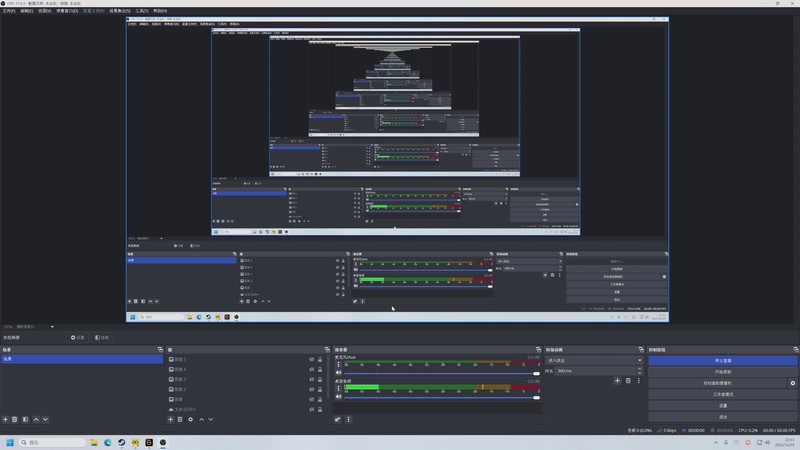Open 设置 settings in the Controls panel

pyautogui.click(x=723, y=406)
